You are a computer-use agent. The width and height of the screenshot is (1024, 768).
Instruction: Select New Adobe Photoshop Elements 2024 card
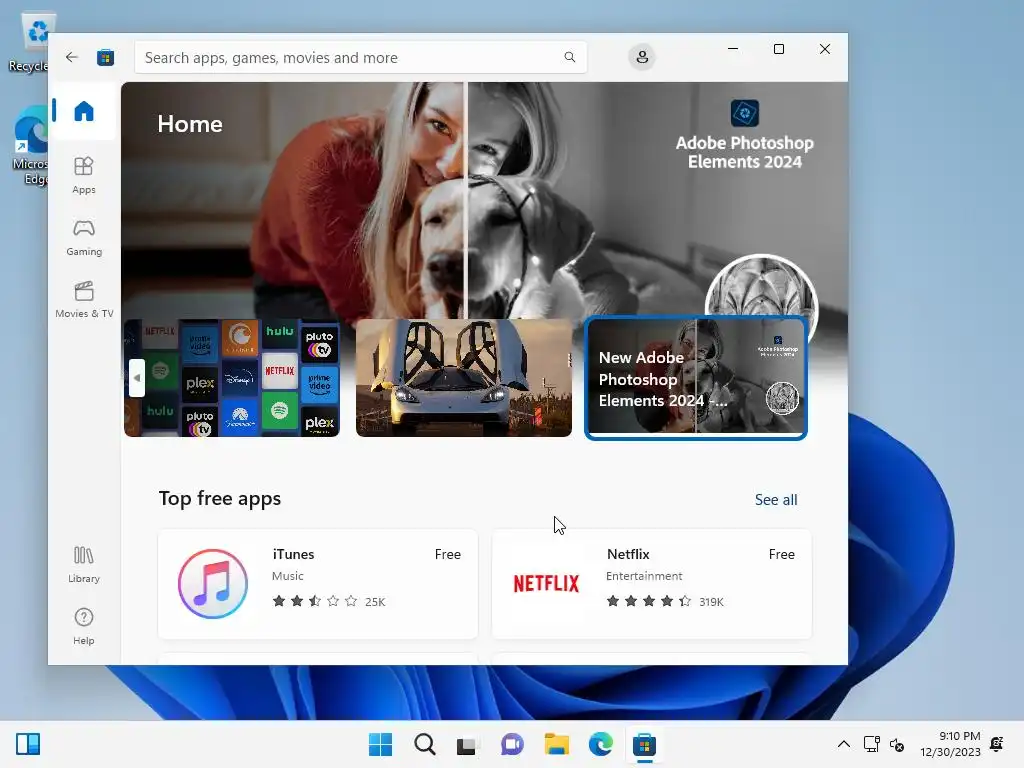[x=696, y=377]
